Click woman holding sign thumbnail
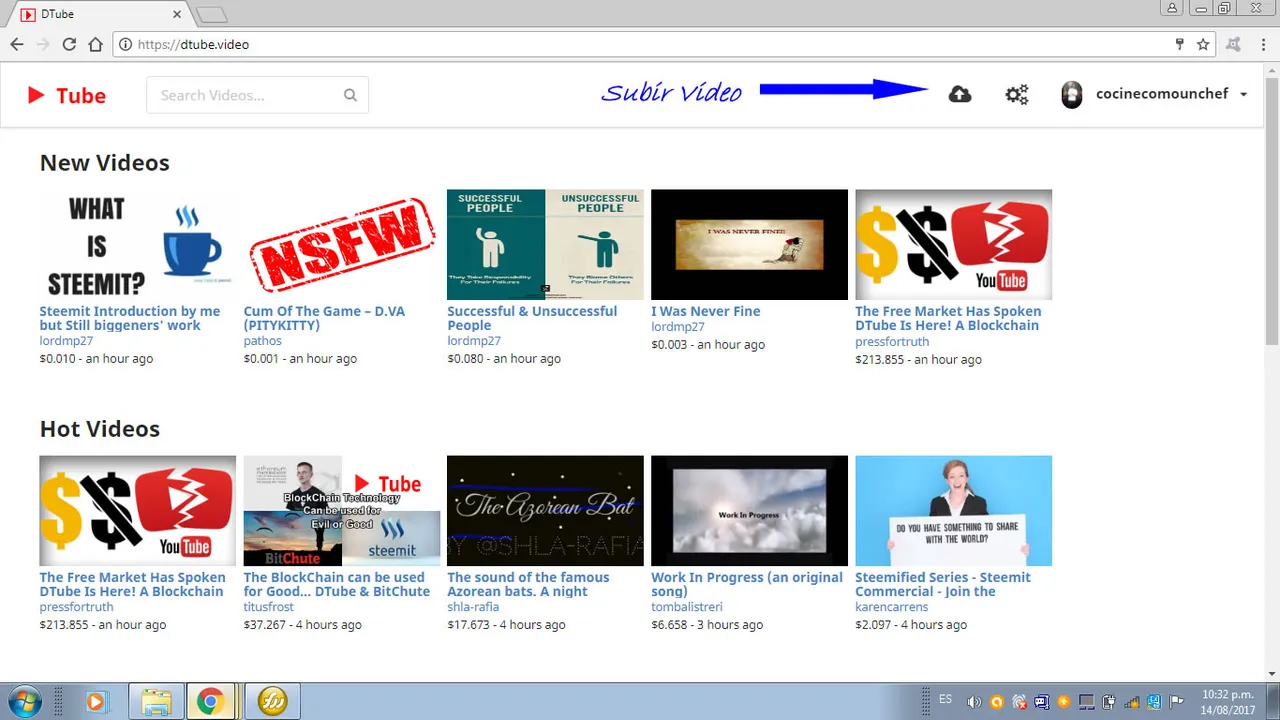The image size is (1280, 720). [953, 511]
